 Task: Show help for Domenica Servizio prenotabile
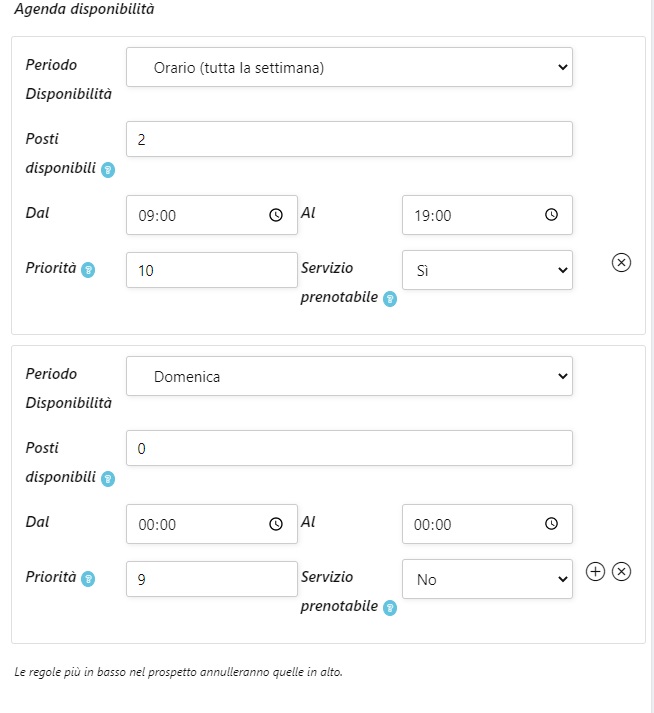tap(390, 607)
